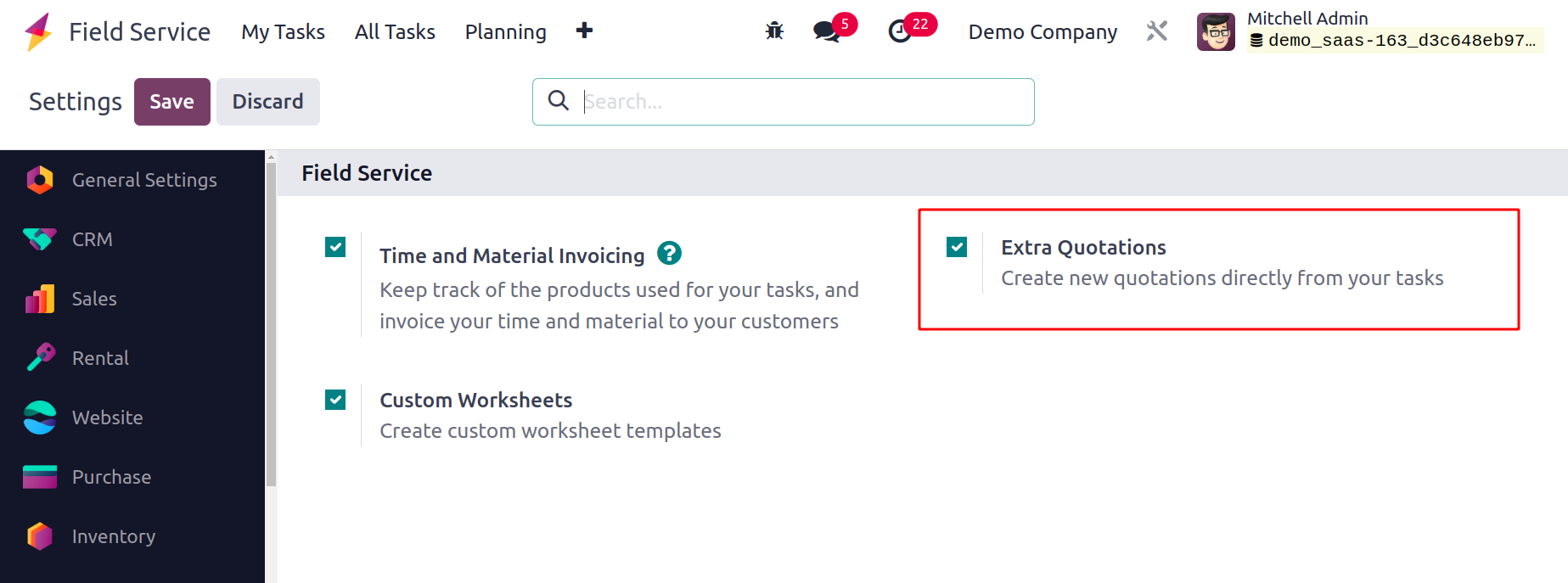
Task: Click the help icon beside Time and Material Invoicing
Action: coord(669,254)
